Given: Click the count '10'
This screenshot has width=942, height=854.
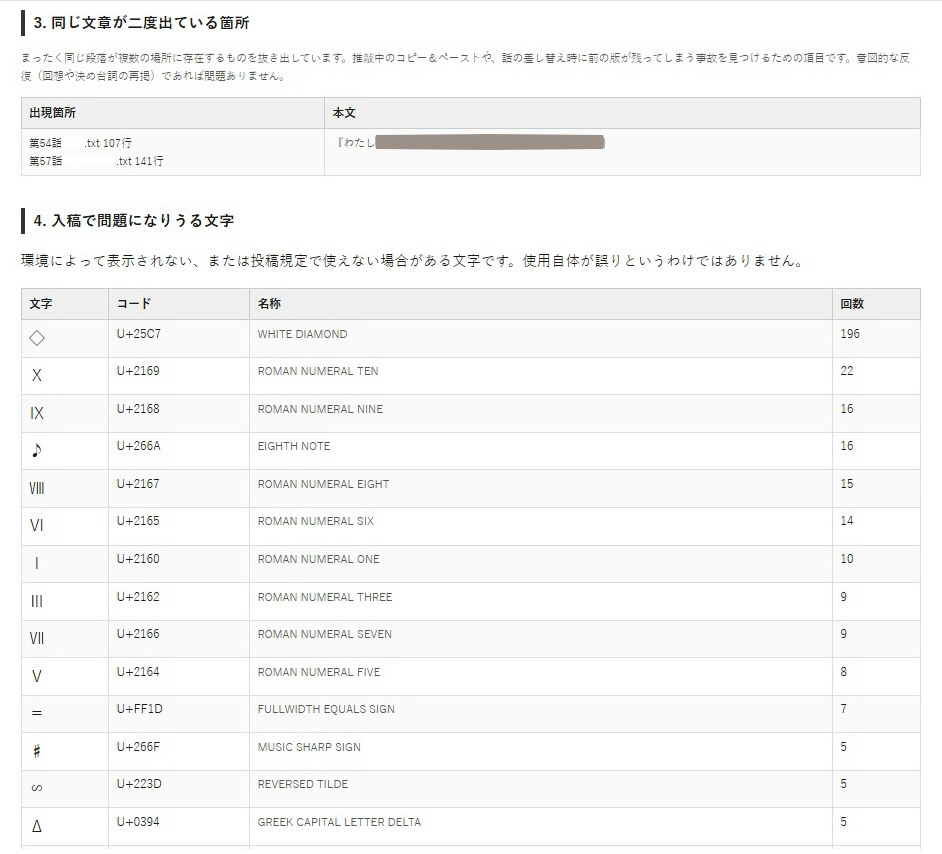Looking at the screenshot, I should point(846,559).
